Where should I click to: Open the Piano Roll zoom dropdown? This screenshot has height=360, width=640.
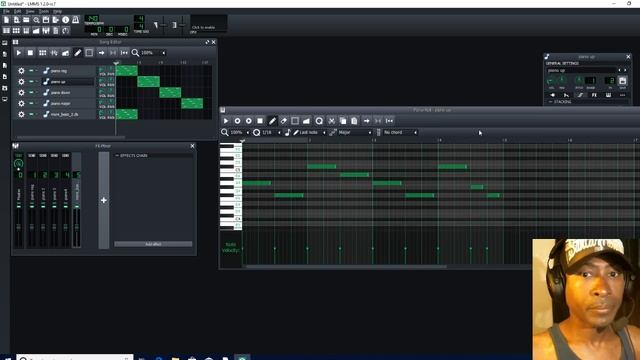click(240, 133)
